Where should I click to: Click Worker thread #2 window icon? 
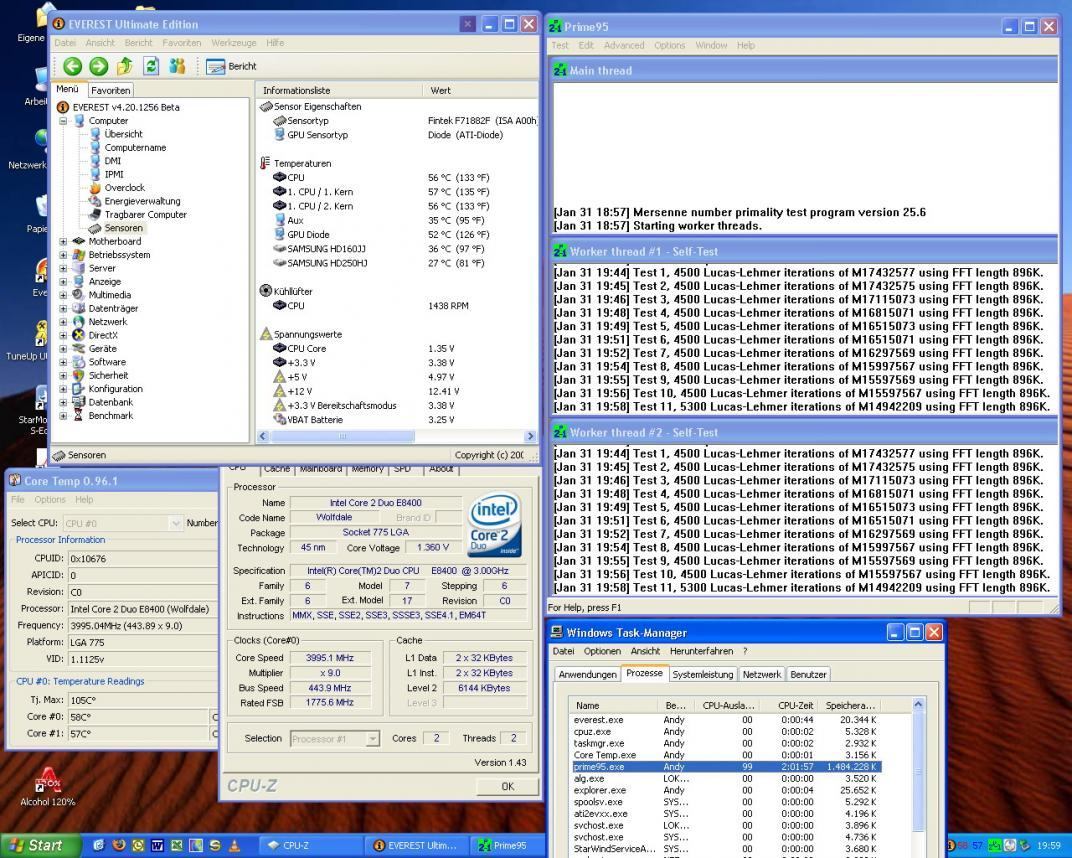pyautogui.click(x=560, y=433)
